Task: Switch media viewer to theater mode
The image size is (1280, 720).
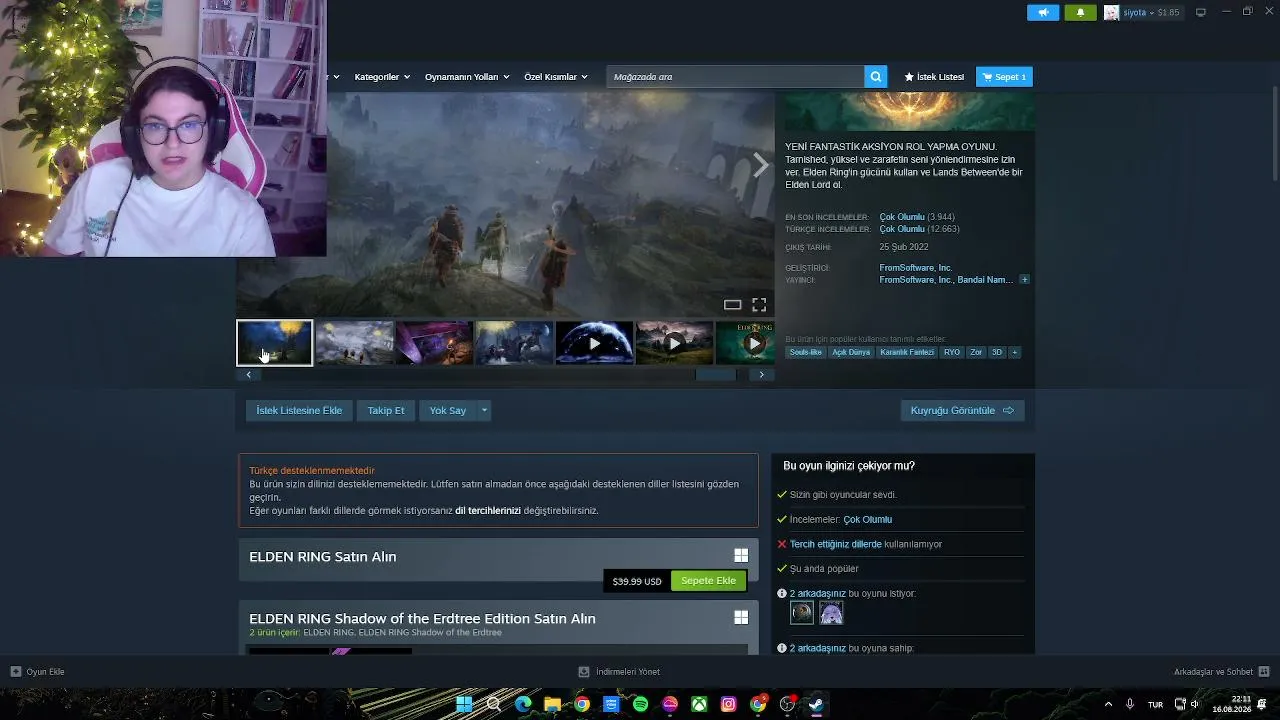Action: [732, 304]
